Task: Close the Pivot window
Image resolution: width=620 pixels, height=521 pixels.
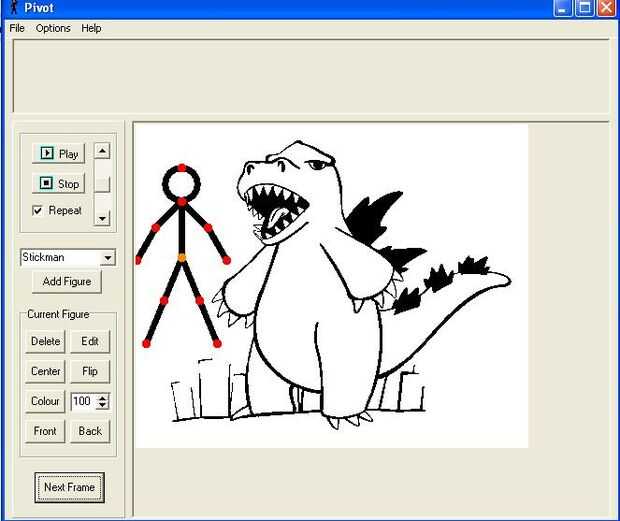Action: [606, 8]
